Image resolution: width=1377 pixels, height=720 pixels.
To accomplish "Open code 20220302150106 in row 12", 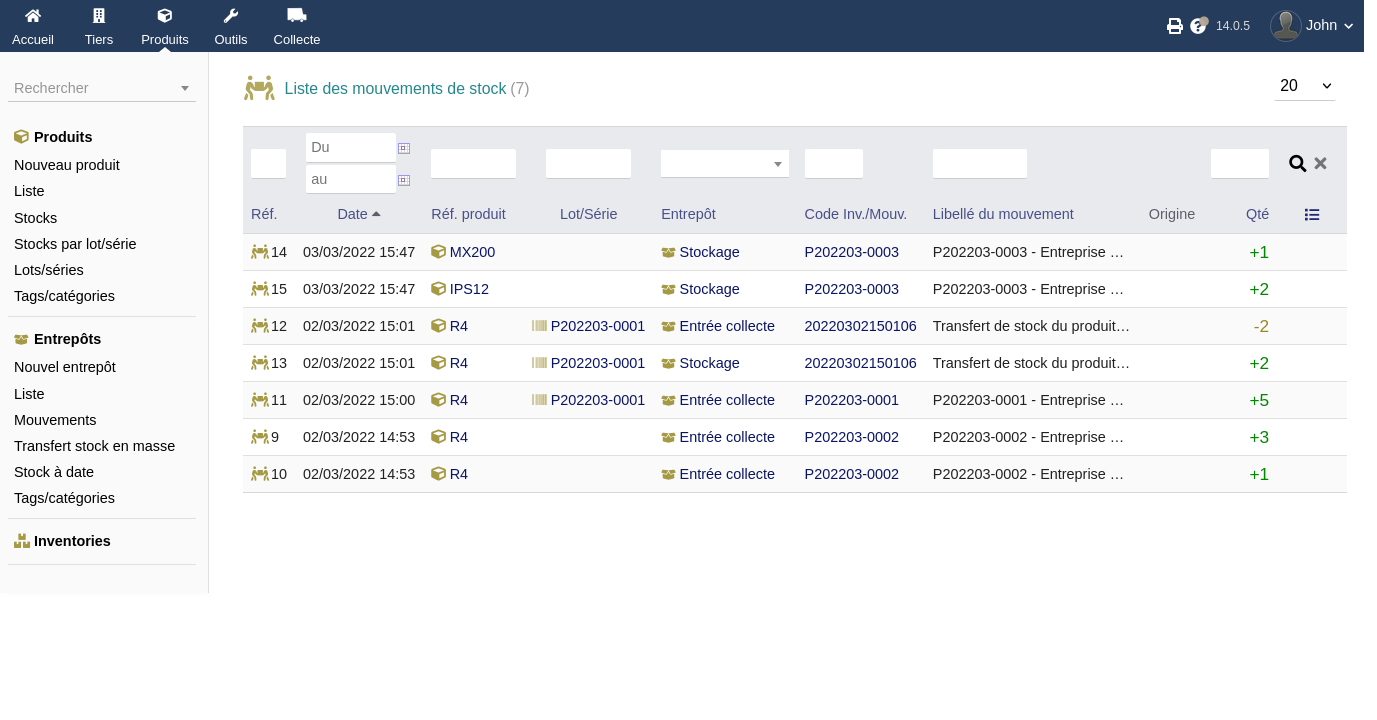I will point(861,326).
